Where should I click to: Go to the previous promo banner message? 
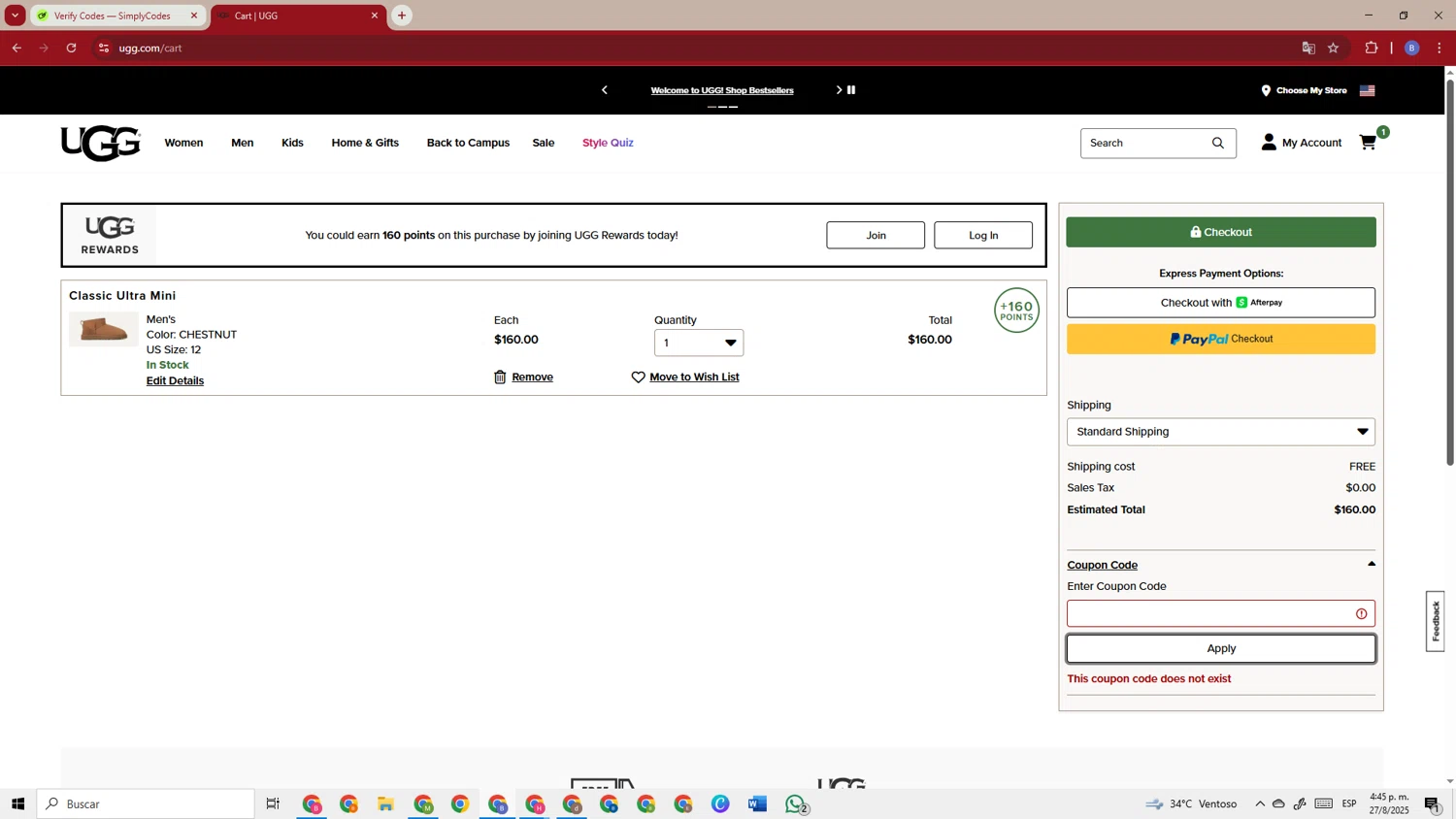[605, 90]
